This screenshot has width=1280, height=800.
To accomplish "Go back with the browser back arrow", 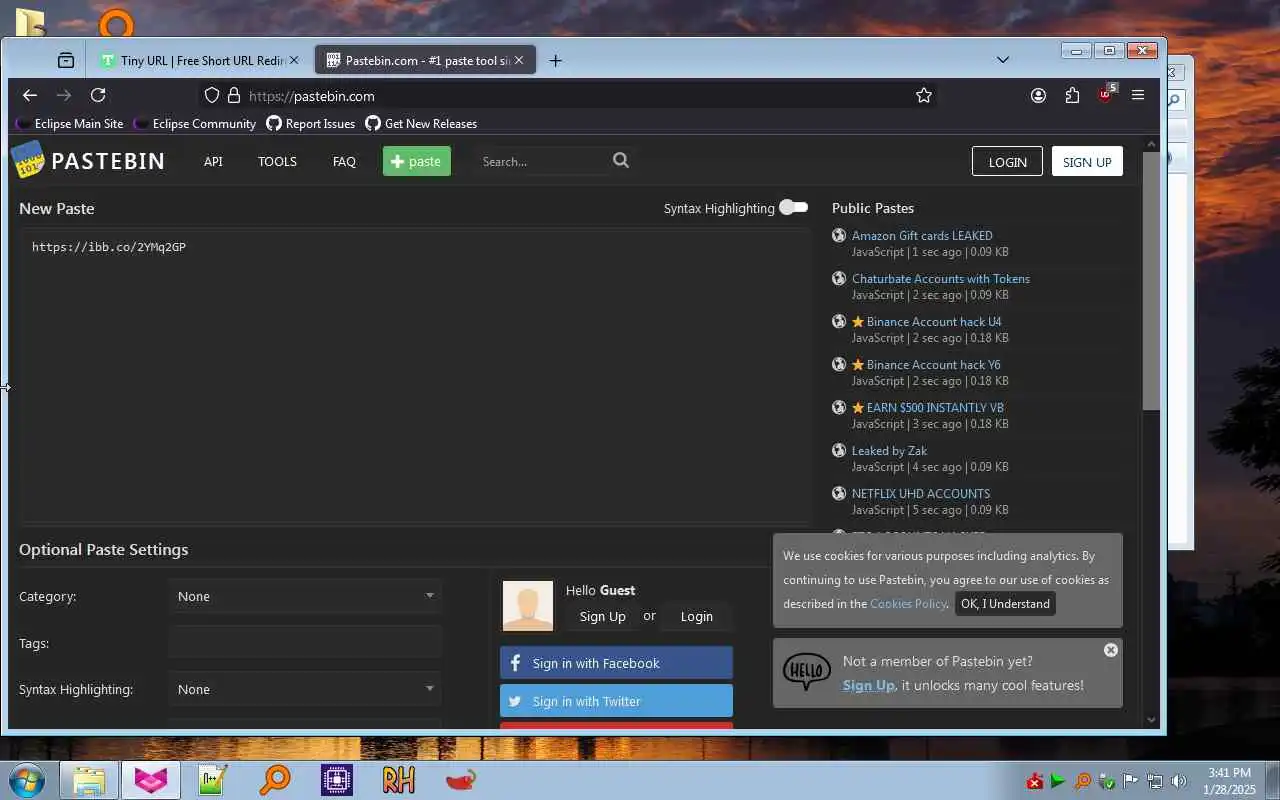I will (30, 95).
